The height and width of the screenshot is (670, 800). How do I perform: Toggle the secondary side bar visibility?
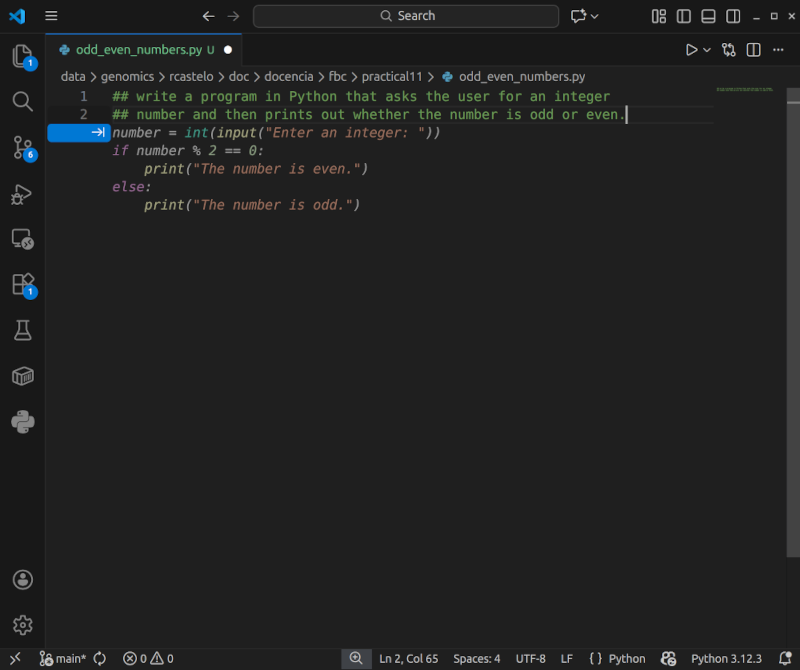(x=733, y=16)
